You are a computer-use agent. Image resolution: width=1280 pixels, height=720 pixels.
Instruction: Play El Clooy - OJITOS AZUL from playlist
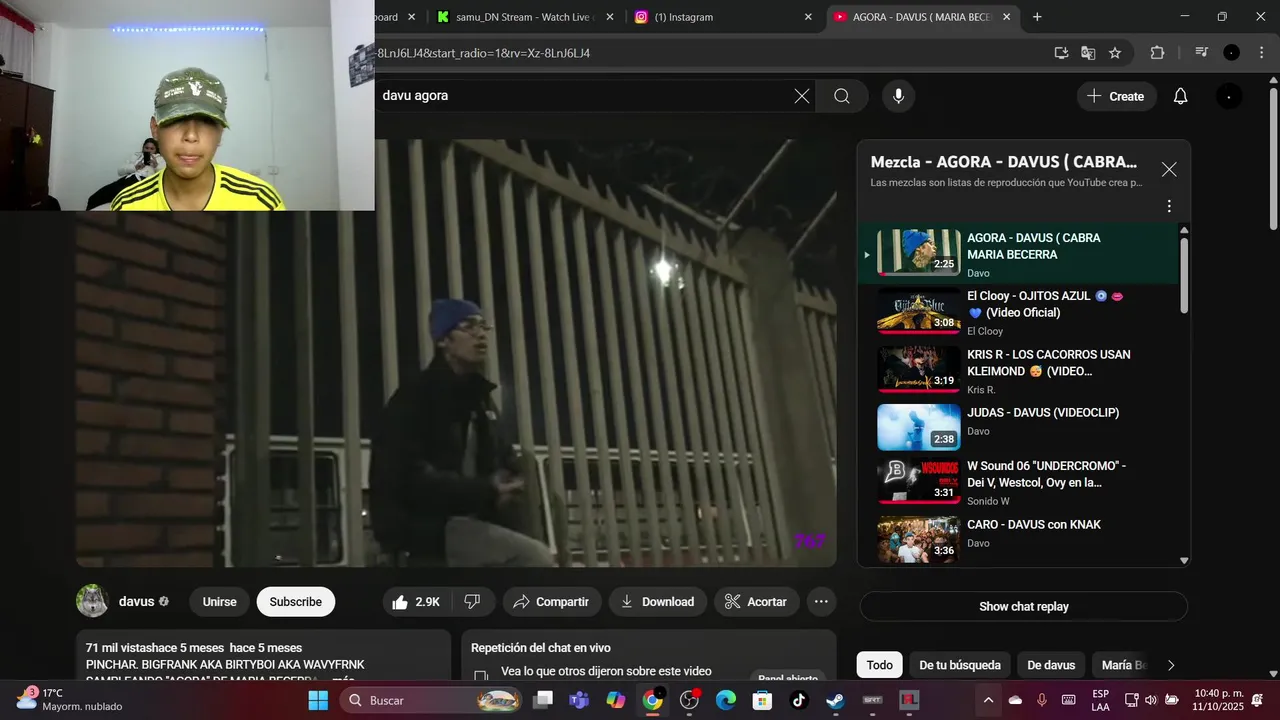tap(1018, 313)
